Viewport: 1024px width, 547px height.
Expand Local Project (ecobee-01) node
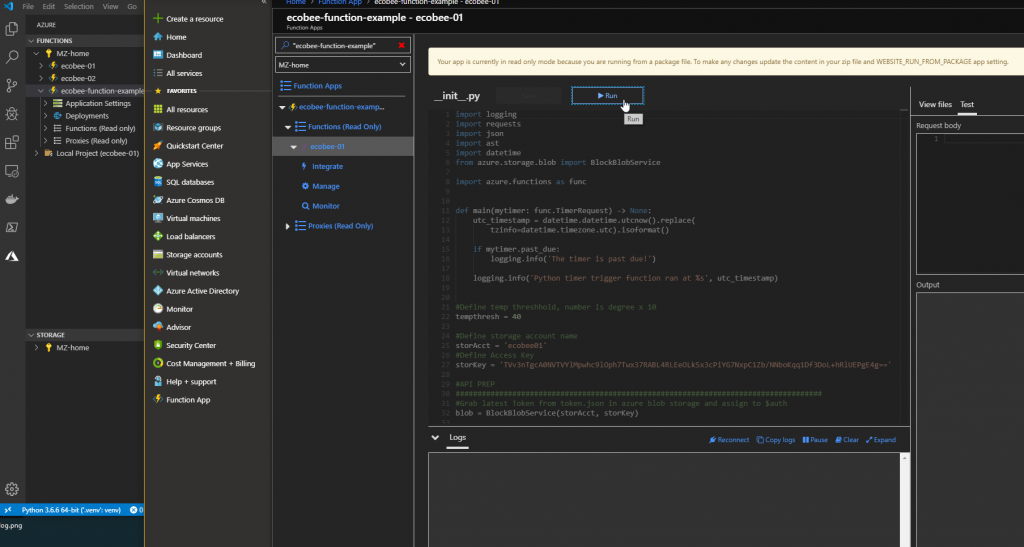[x=36, y=153]
